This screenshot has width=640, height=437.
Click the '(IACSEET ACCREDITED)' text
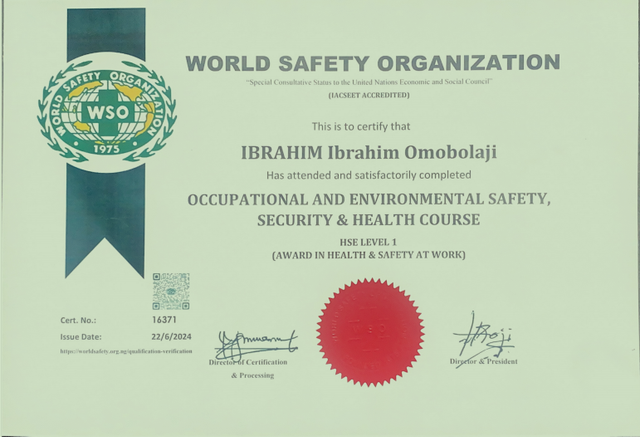(x=369, y=95)
